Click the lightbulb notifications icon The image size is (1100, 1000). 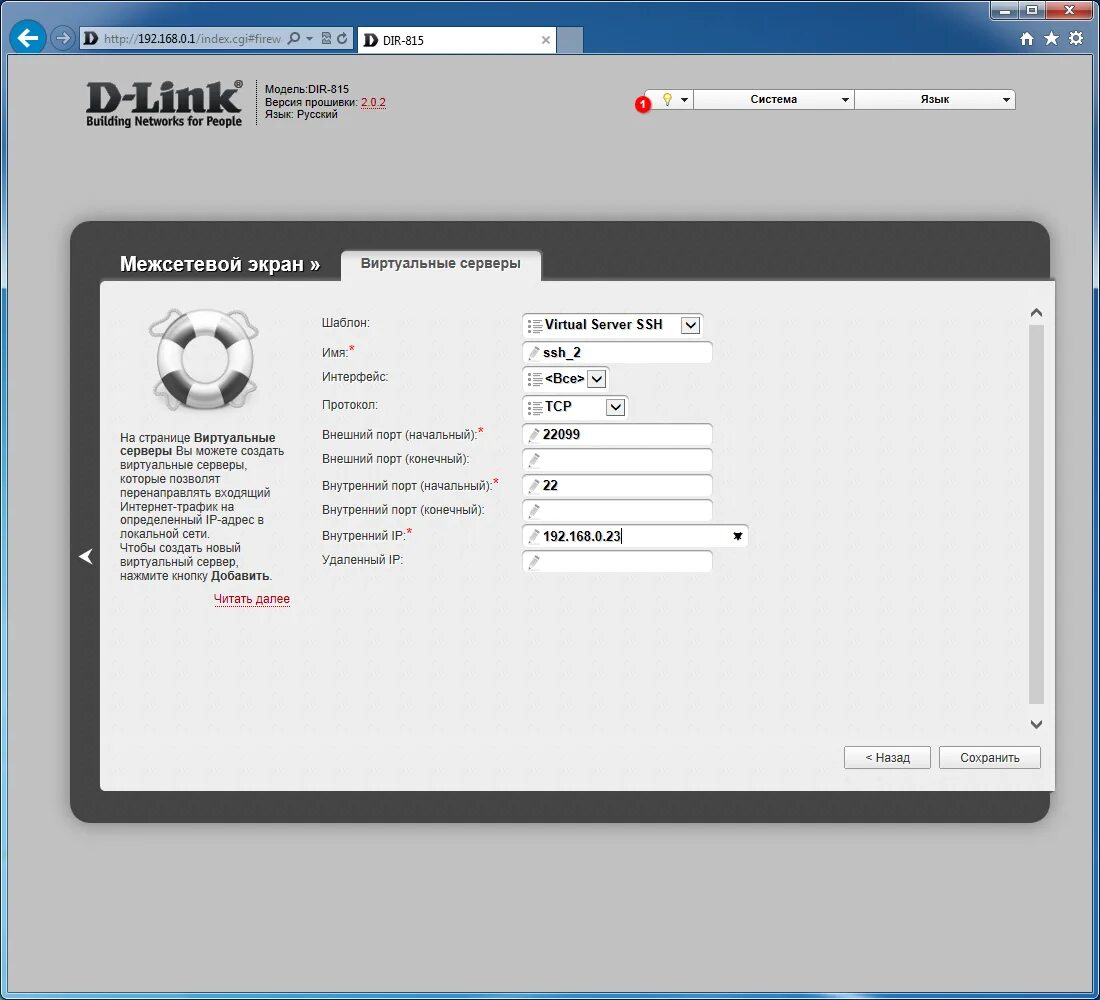click(x=667, y=99)
